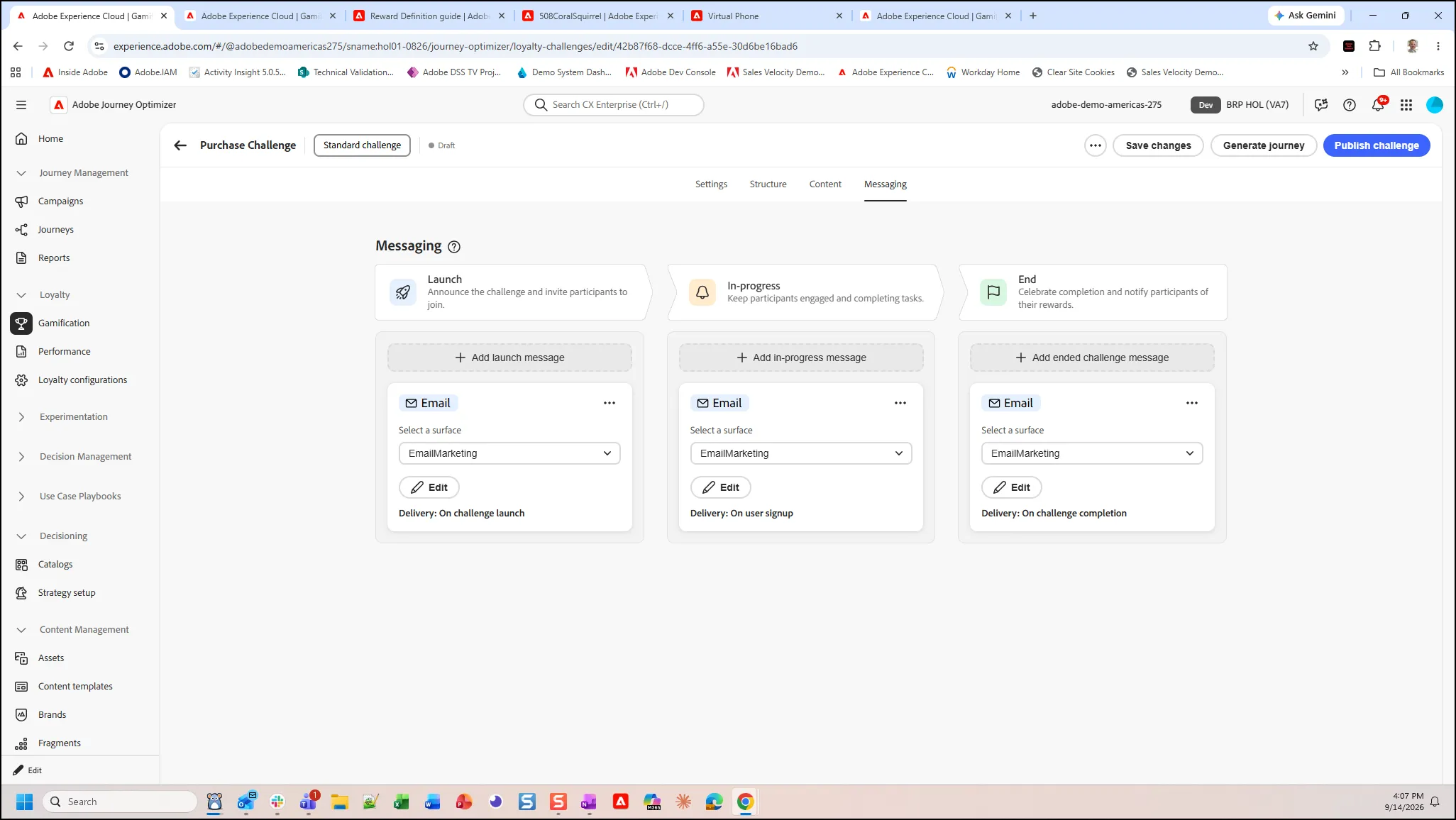Screen dimensions: 1456x820
Task: Edit the challenge completion email
Action: [1011, 487]
